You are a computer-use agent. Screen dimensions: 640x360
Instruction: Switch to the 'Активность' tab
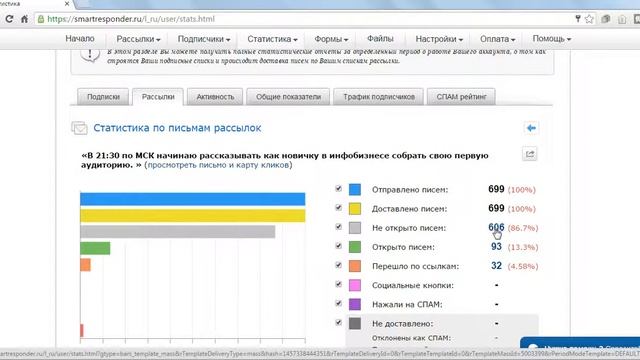click(x=215, y=97)
